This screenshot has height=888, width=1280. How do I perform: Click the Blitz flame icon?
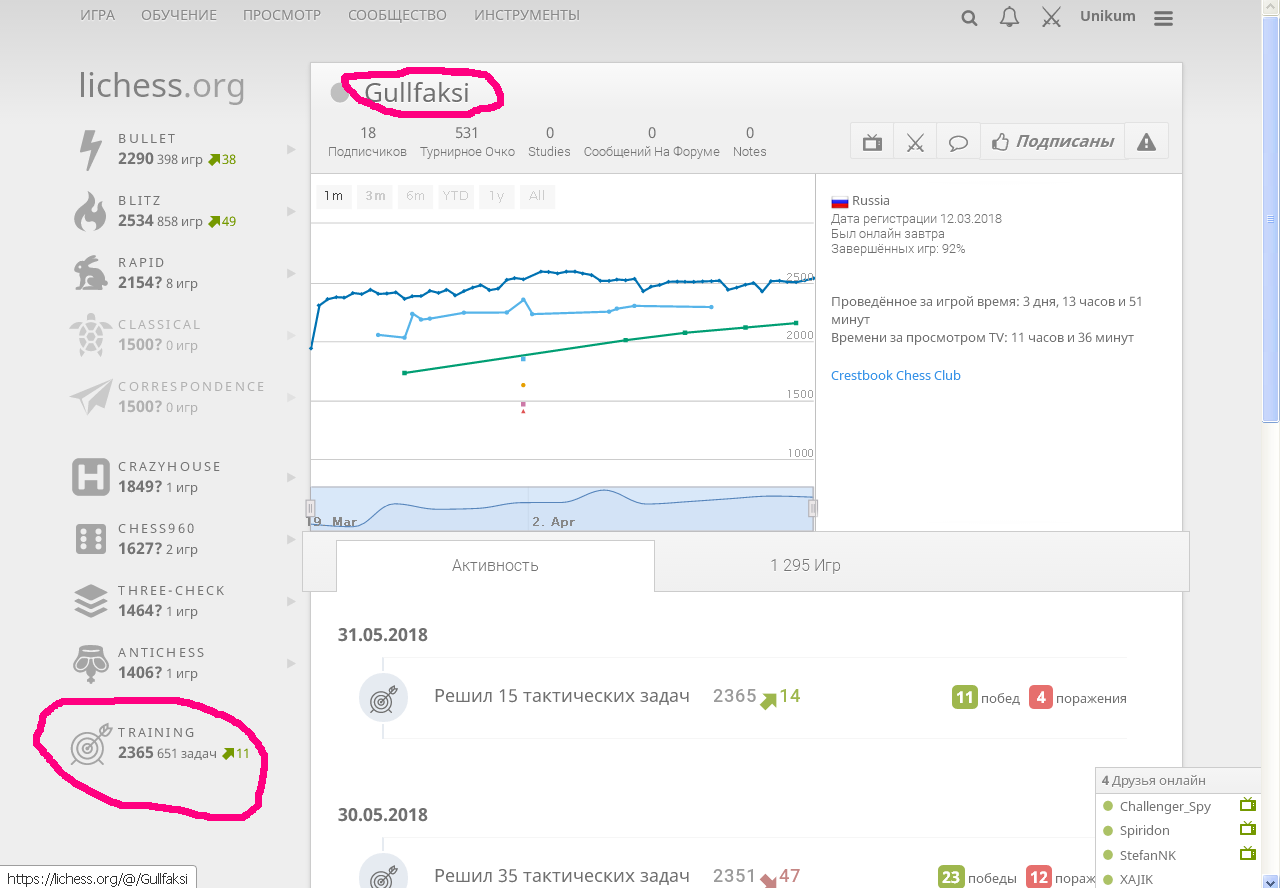click(x=90, y=212)
